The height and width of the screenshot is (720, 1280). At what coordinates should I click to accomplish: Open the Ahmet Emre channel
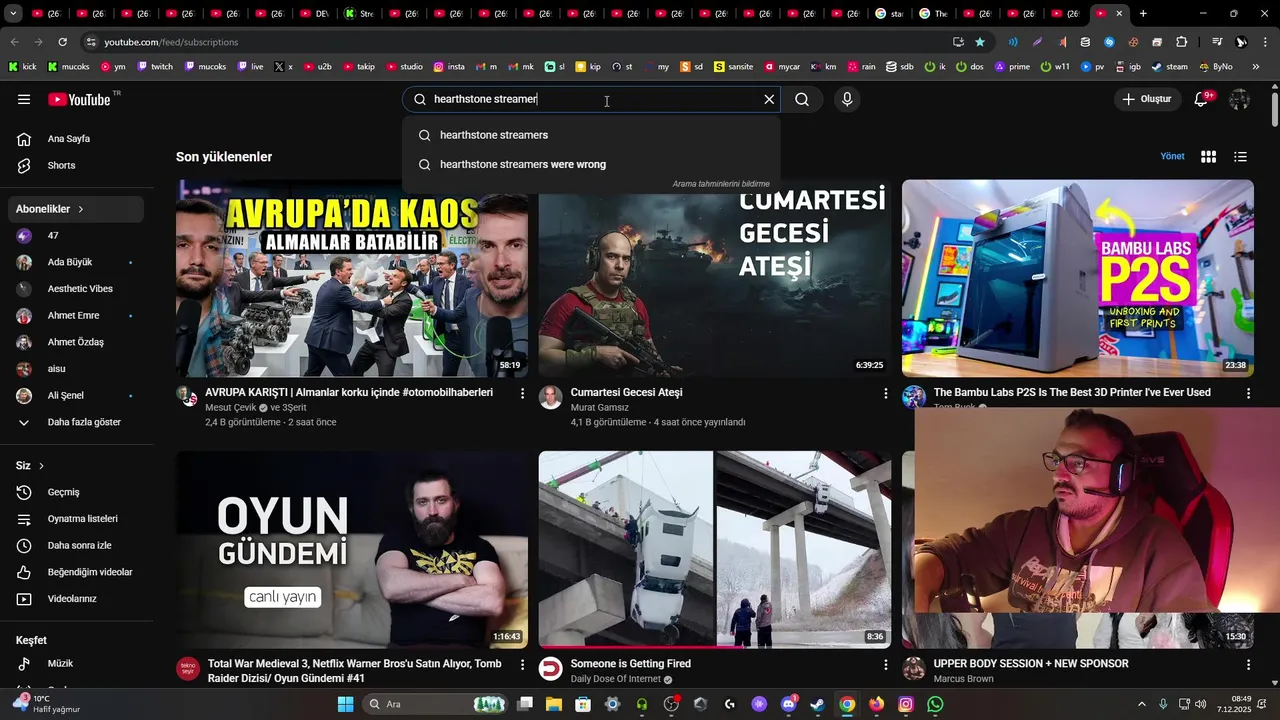point(78,316)
